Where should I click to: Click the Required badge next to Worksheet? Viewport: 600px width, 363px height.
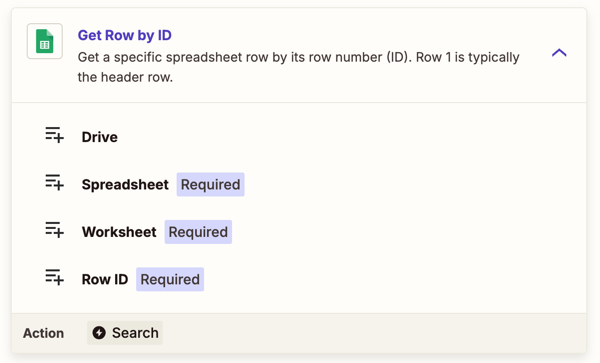point(198,232)
